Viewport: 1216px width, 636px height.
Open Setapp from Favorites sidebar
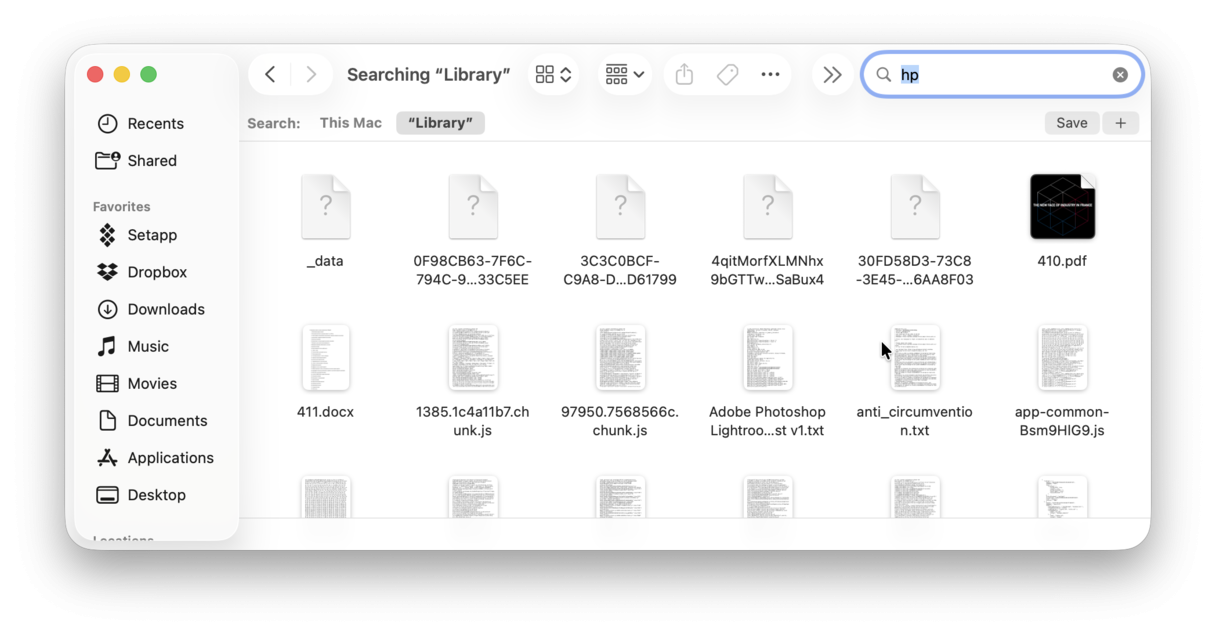pos(151,234)
